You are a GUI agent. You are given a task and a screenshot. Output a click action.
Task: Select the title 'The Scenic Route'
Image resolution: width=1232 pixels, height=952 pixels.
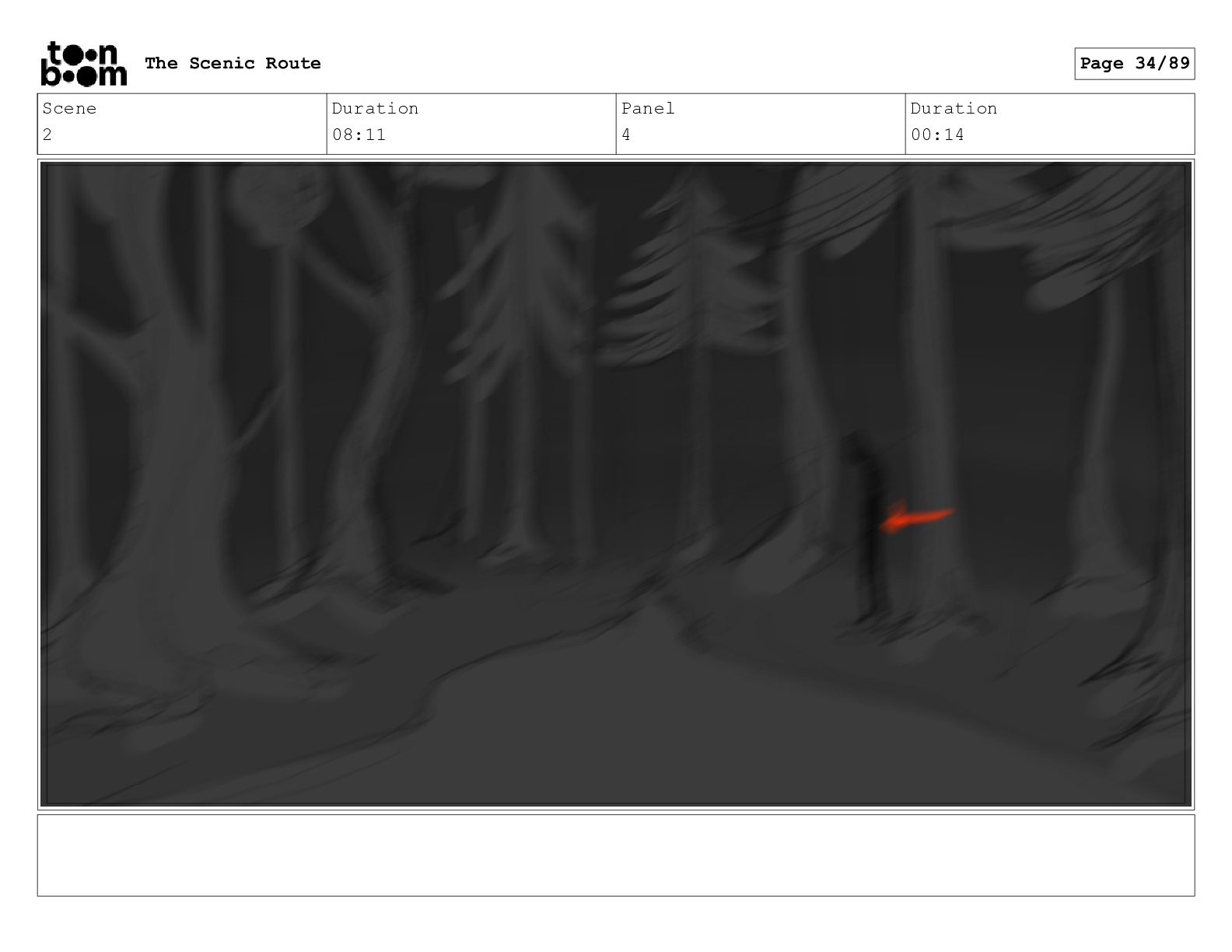point(233,63)
